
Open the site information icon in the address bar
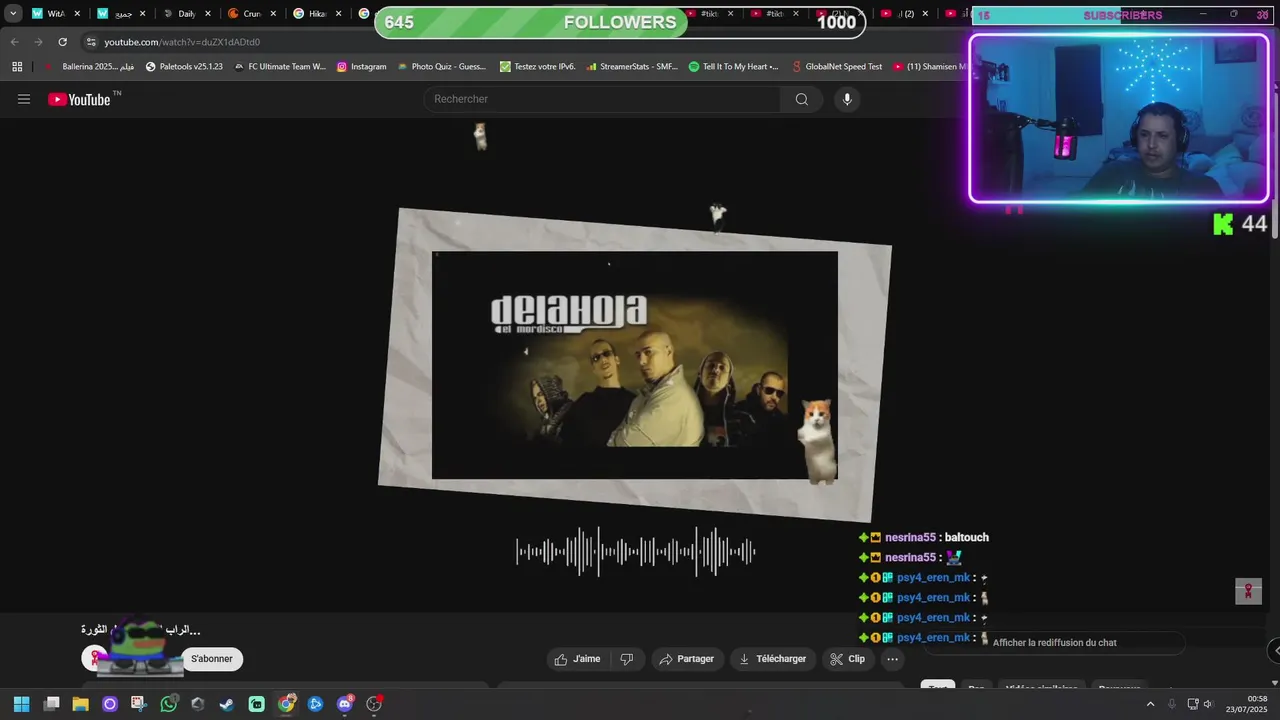91,42
